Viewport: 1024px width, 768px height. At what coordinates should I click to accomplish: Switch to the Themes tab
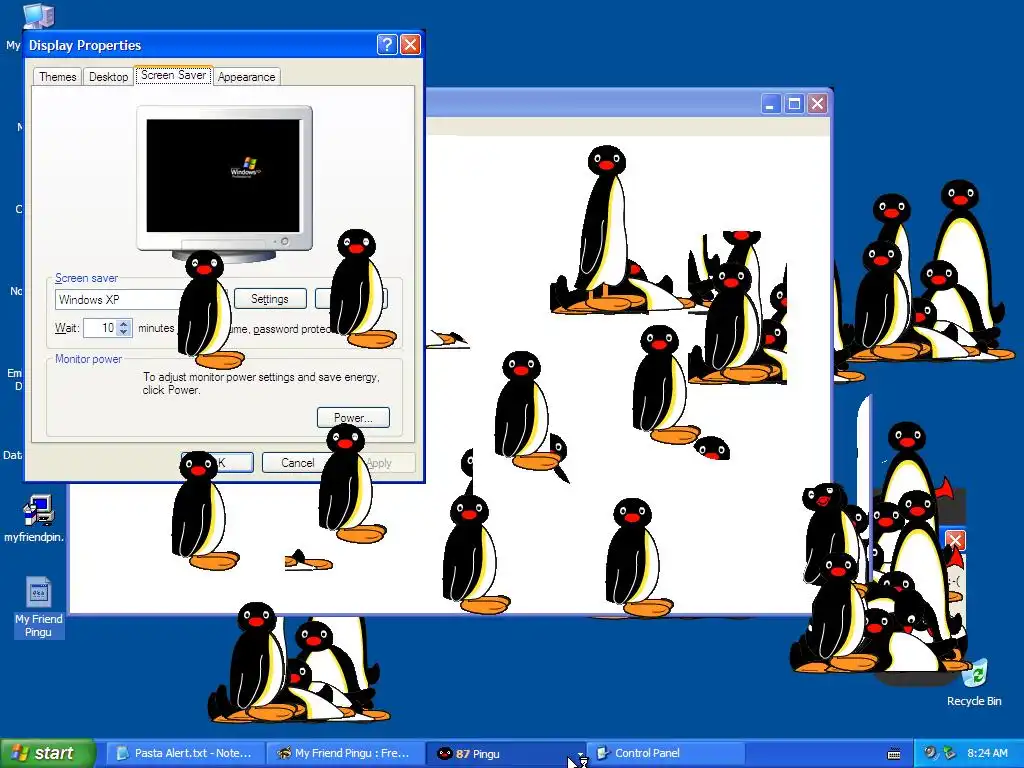pyautogui.click(x=57, y=77)
